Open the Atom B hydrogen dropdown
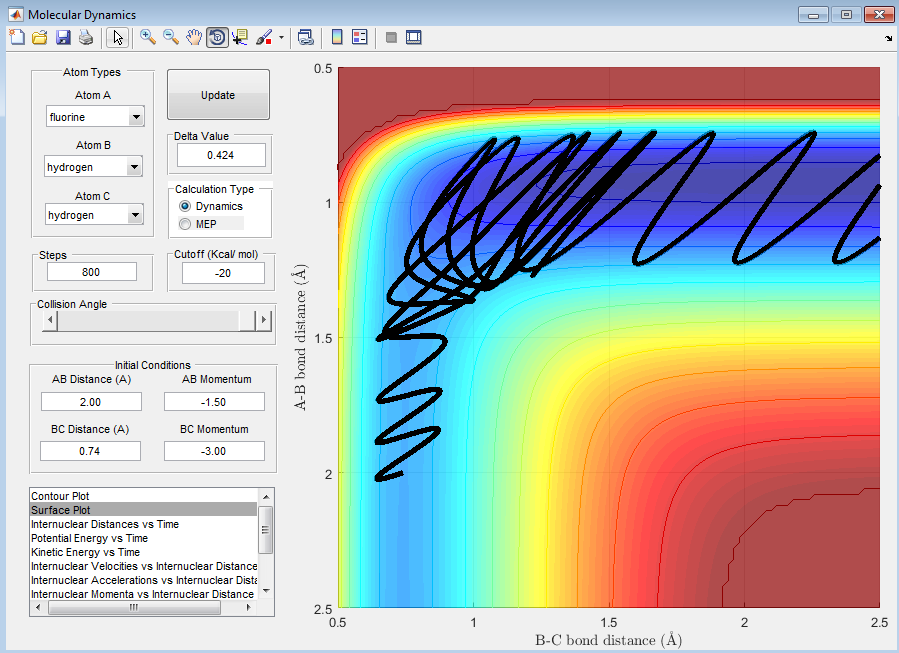Image resolution: width=899 pixels, height=653 pixels. (x=94, y=167)
